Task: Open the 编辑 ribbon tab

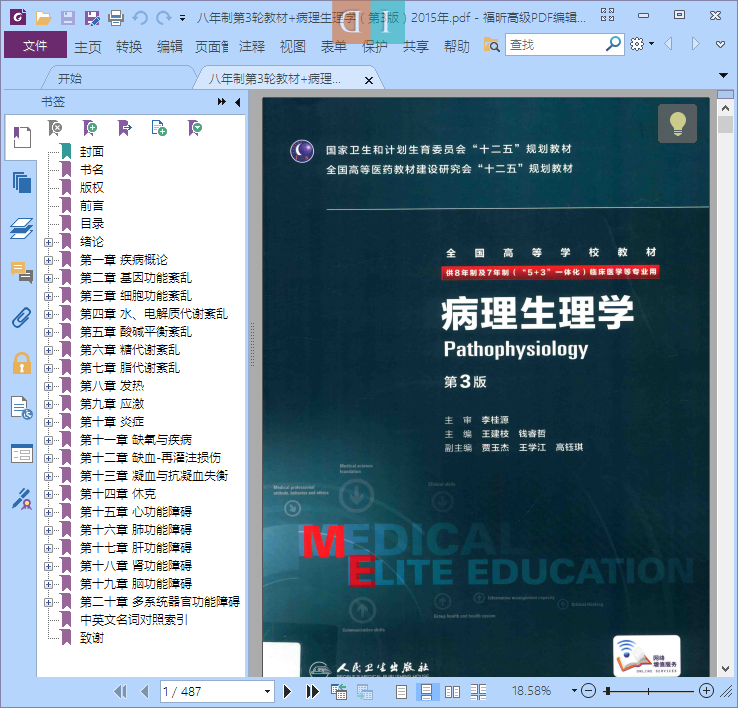Action: pyautogui.click(x=169, y=46)
